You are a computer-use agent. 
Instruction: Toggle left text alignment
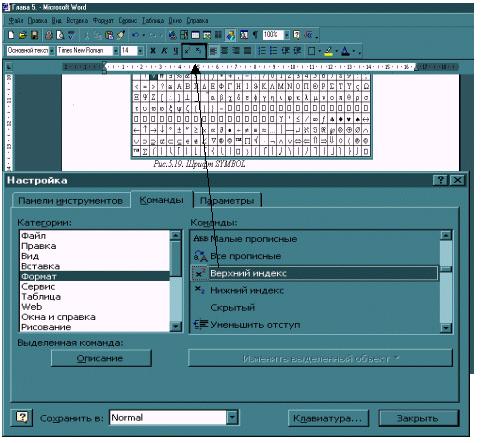click(214, 51)
